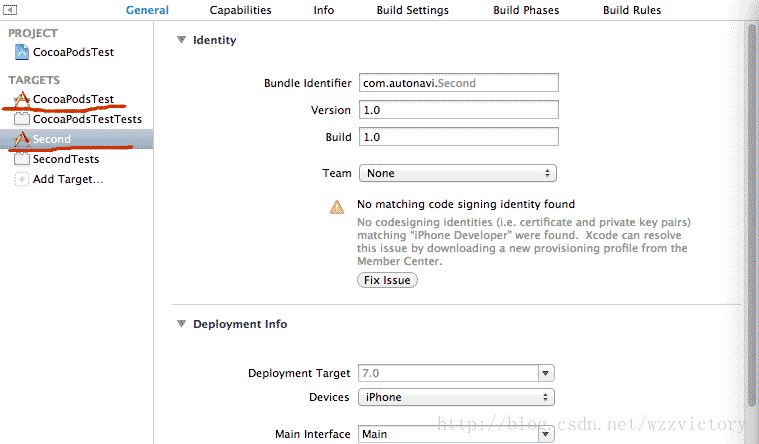Click the CocoaPodsTestTests bundle icon
This screenshot has height=444, width=759.
pos(22,119)
